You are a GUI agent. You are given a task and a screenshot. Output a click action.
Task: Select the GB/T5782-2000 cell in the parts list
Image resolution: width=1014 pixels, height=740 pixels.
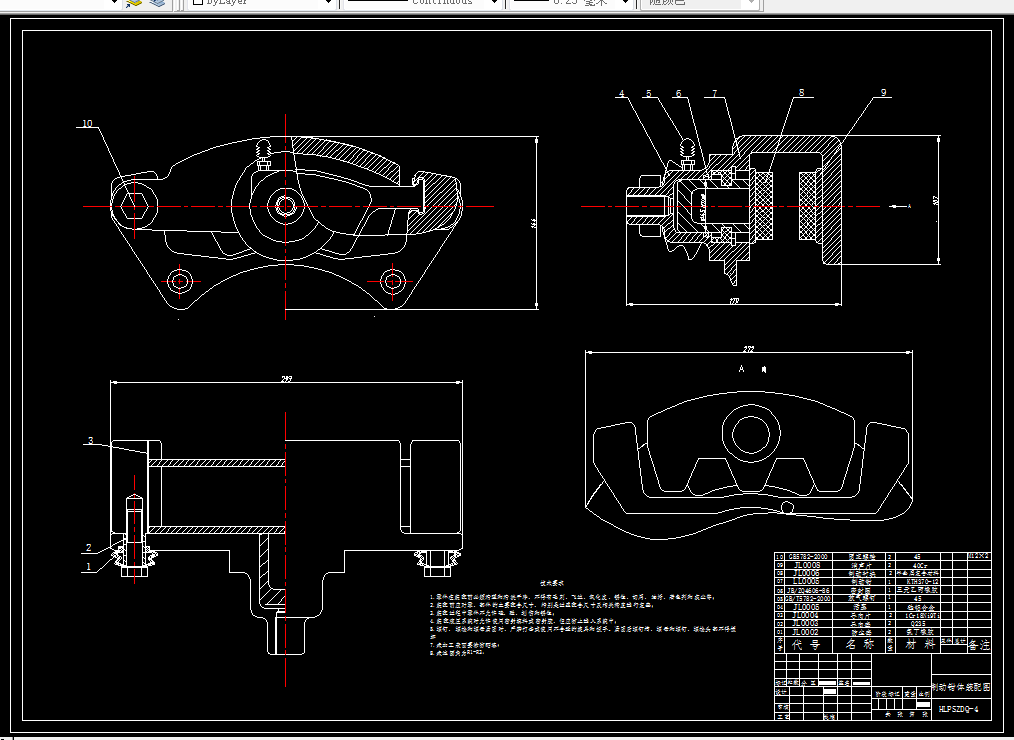(x=808, y=598)
